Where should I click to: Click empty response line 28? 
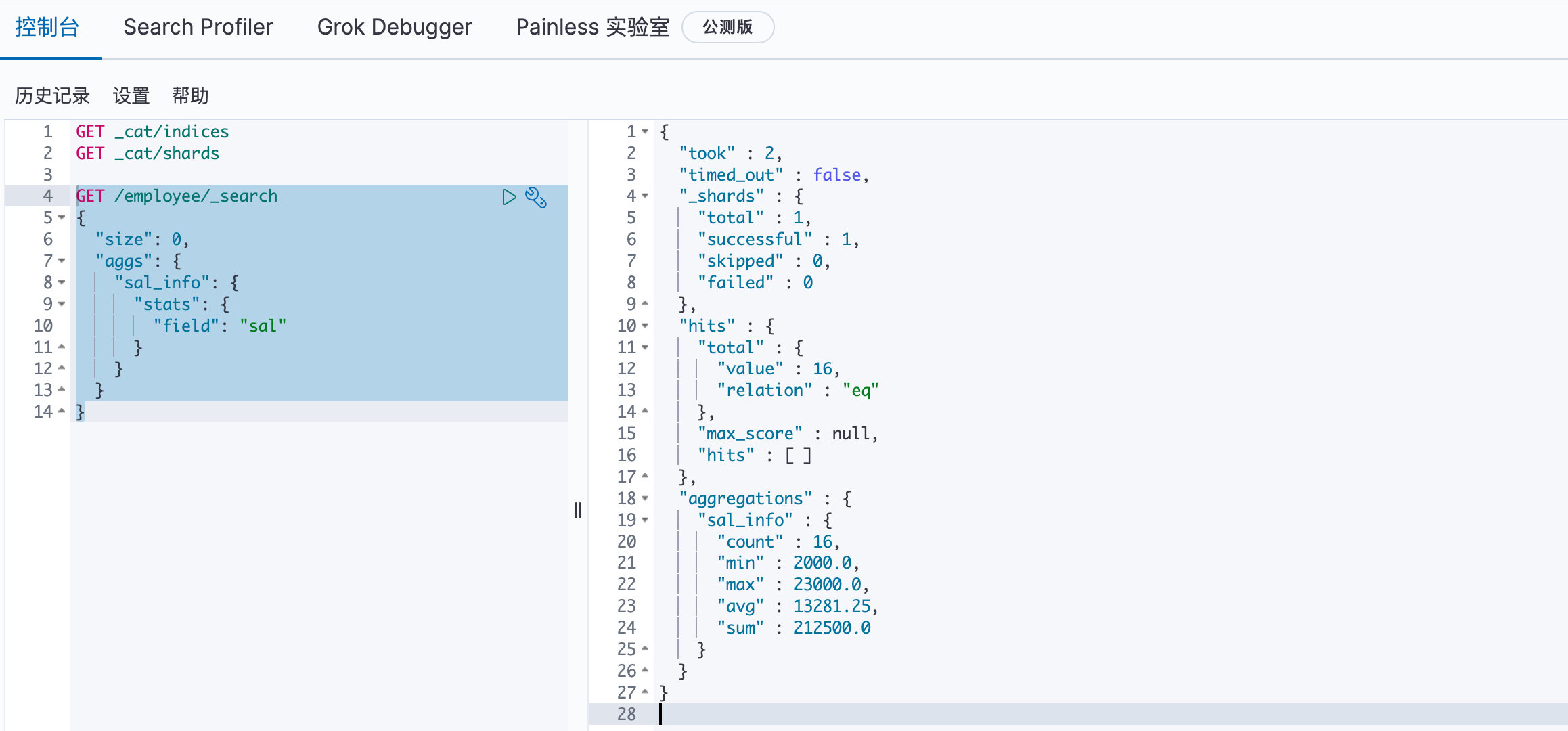click(x=1110, y=714)
